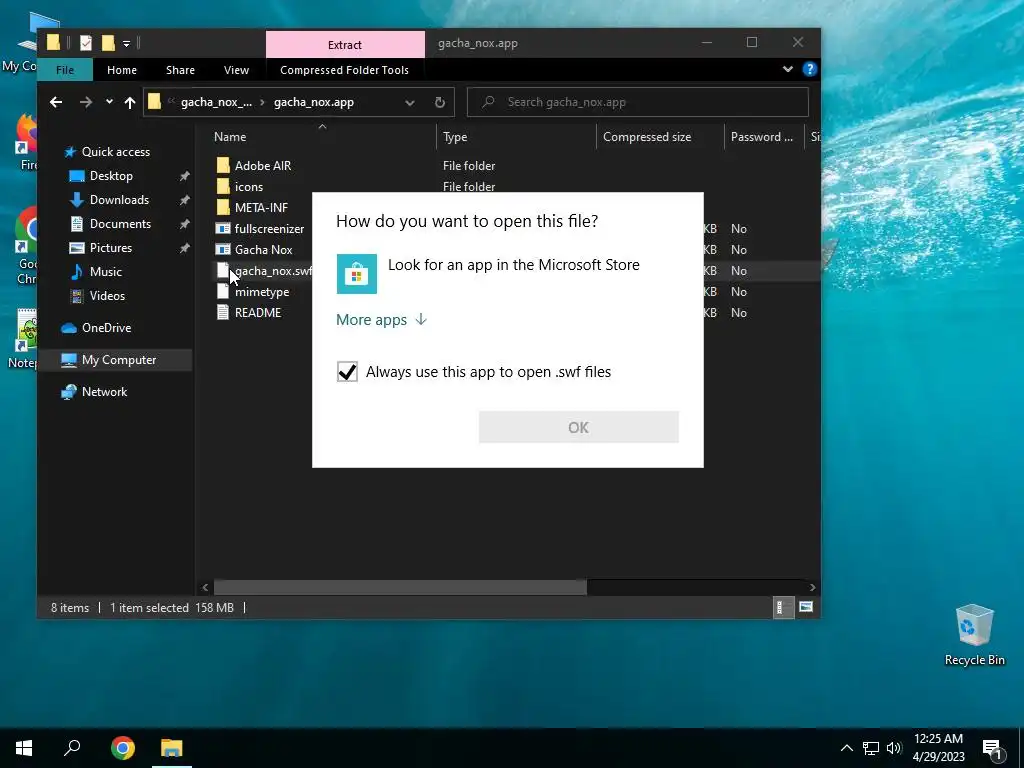This screenshot has width=1024, height=768.
Task: Launch Chrome from the taskbar
Action: coord(123,748)
